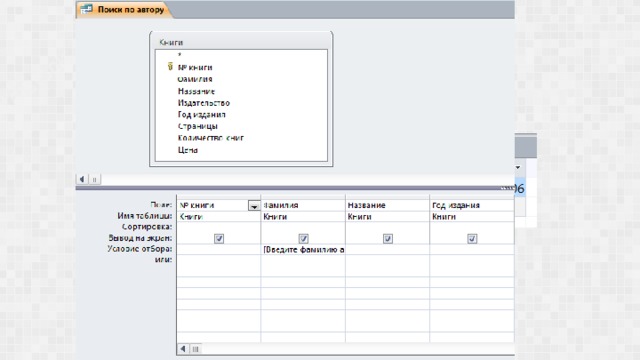This screenshot has width=640, height=360.
Task: Toggle show checkbox for Фамилия column
Action: [303, 238]
